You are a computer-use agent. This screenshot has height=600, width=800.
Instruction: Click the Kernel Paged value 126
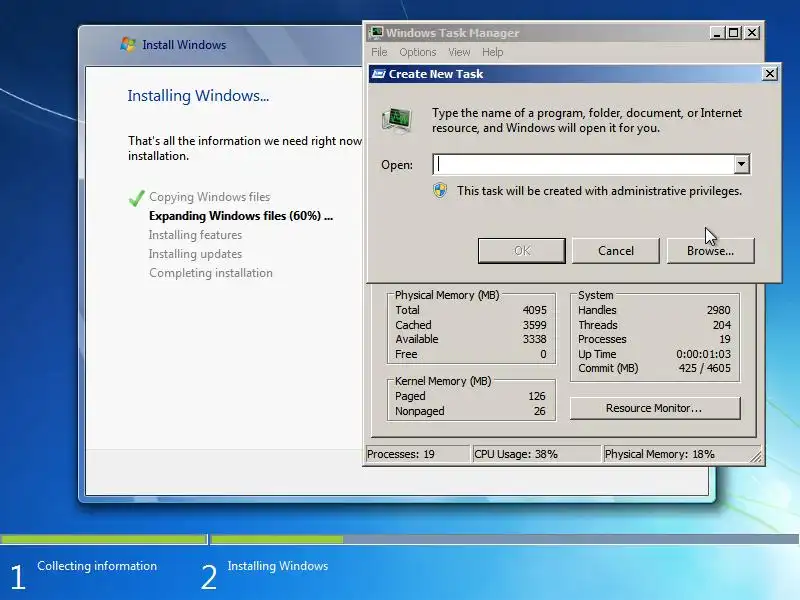click(x=537, y=396)
